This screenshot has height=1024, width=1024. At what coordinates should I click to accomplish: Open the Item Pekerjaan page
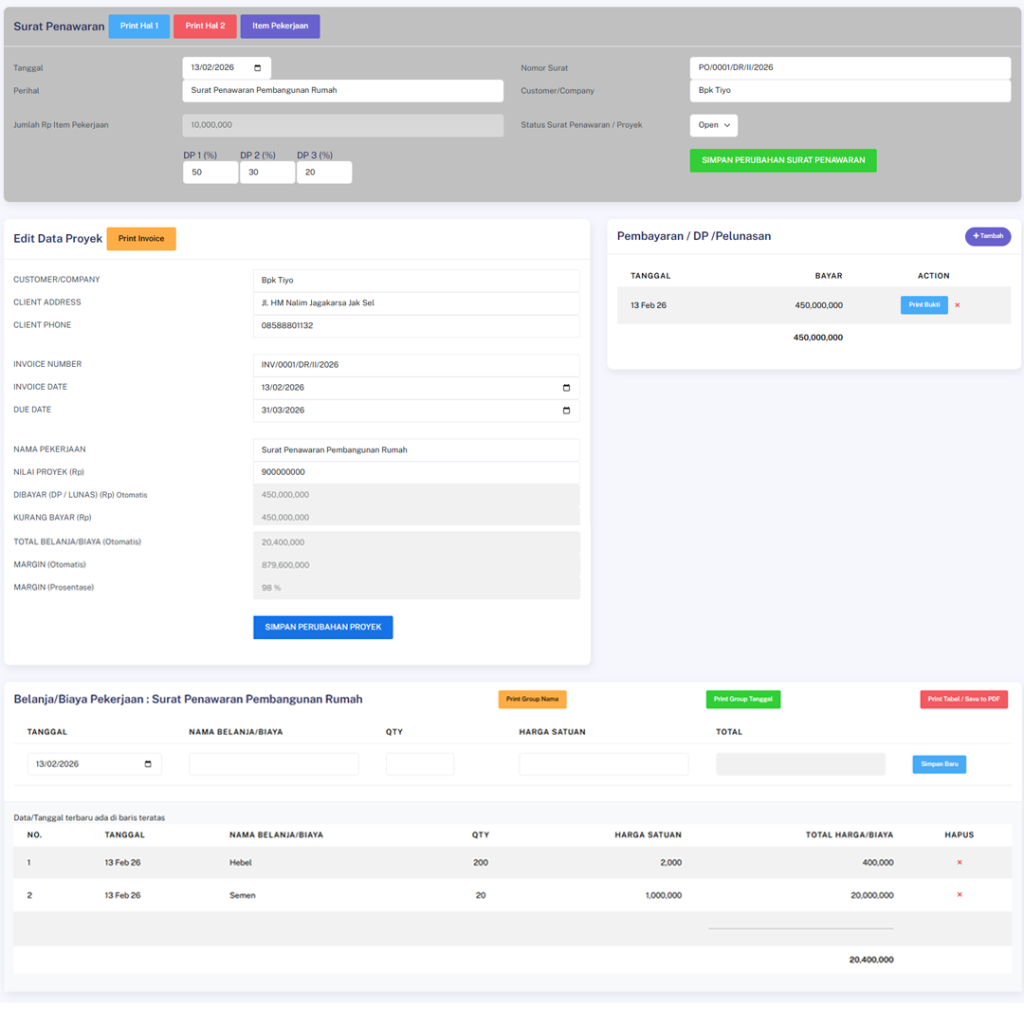280,26
